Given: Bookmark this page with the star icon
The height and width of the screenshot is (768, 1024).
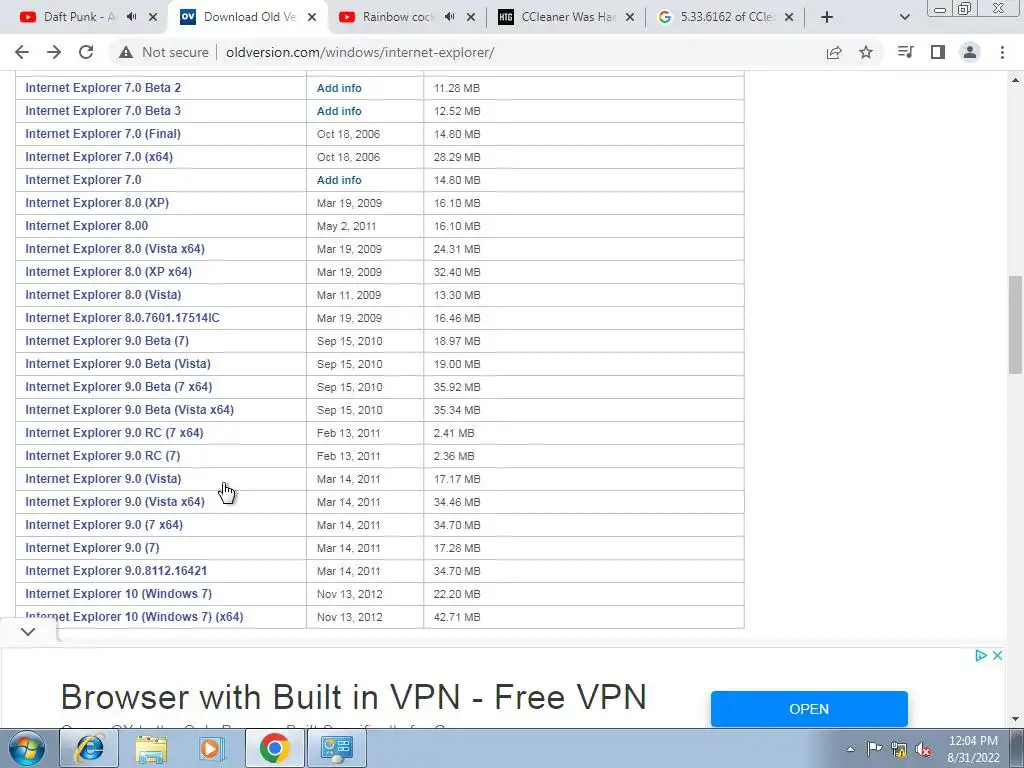Looking at the screenshot, I should pyautogui.click(x=866, y=52).
